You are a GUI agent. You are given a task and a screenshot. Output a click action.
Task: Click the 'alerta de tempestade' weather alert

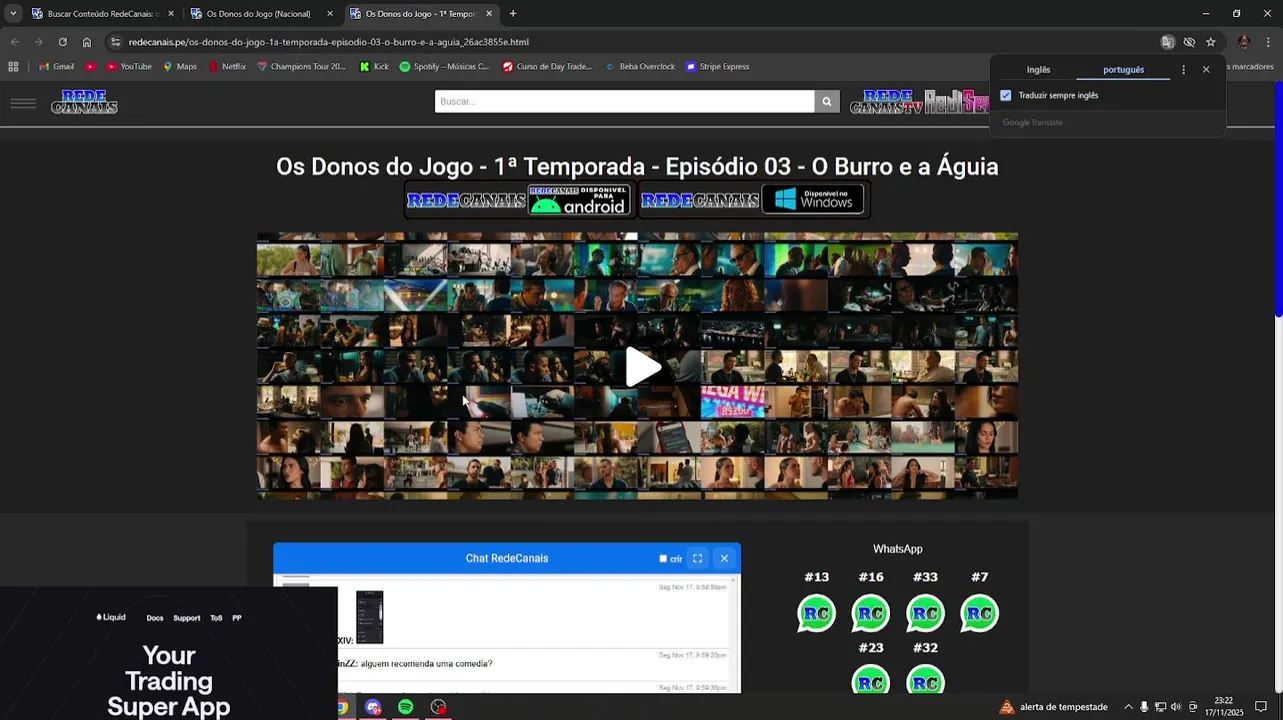tap(1054, 707)
